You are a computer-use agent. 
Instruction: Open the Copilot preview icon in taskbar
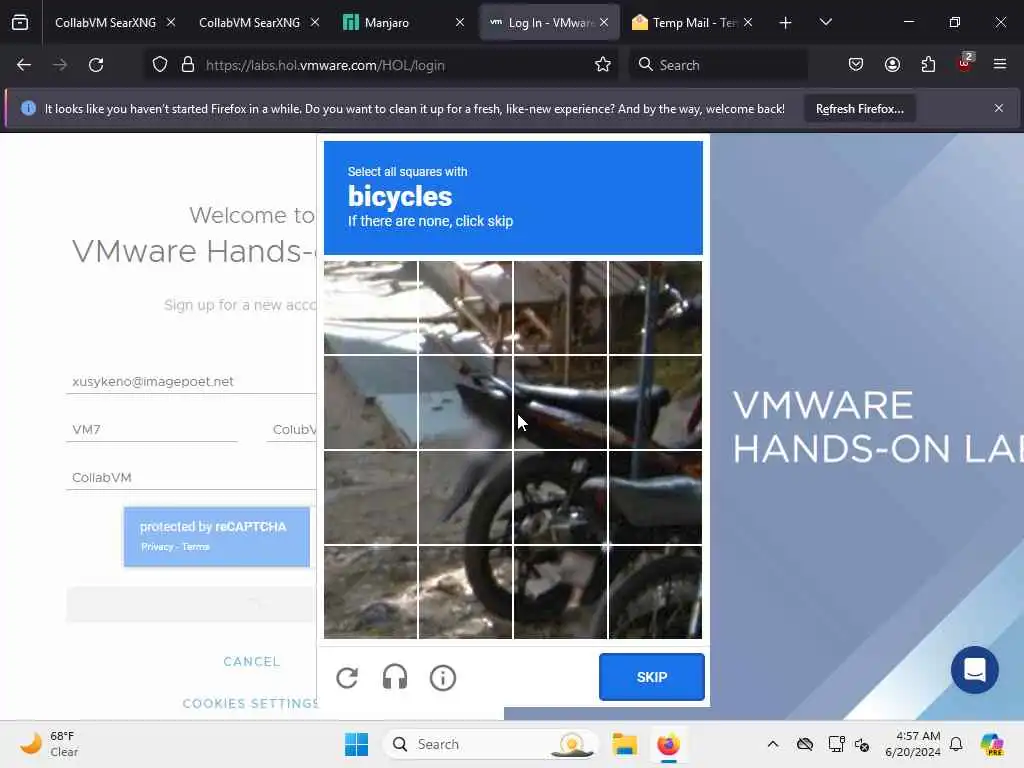(x=992, y=744)
